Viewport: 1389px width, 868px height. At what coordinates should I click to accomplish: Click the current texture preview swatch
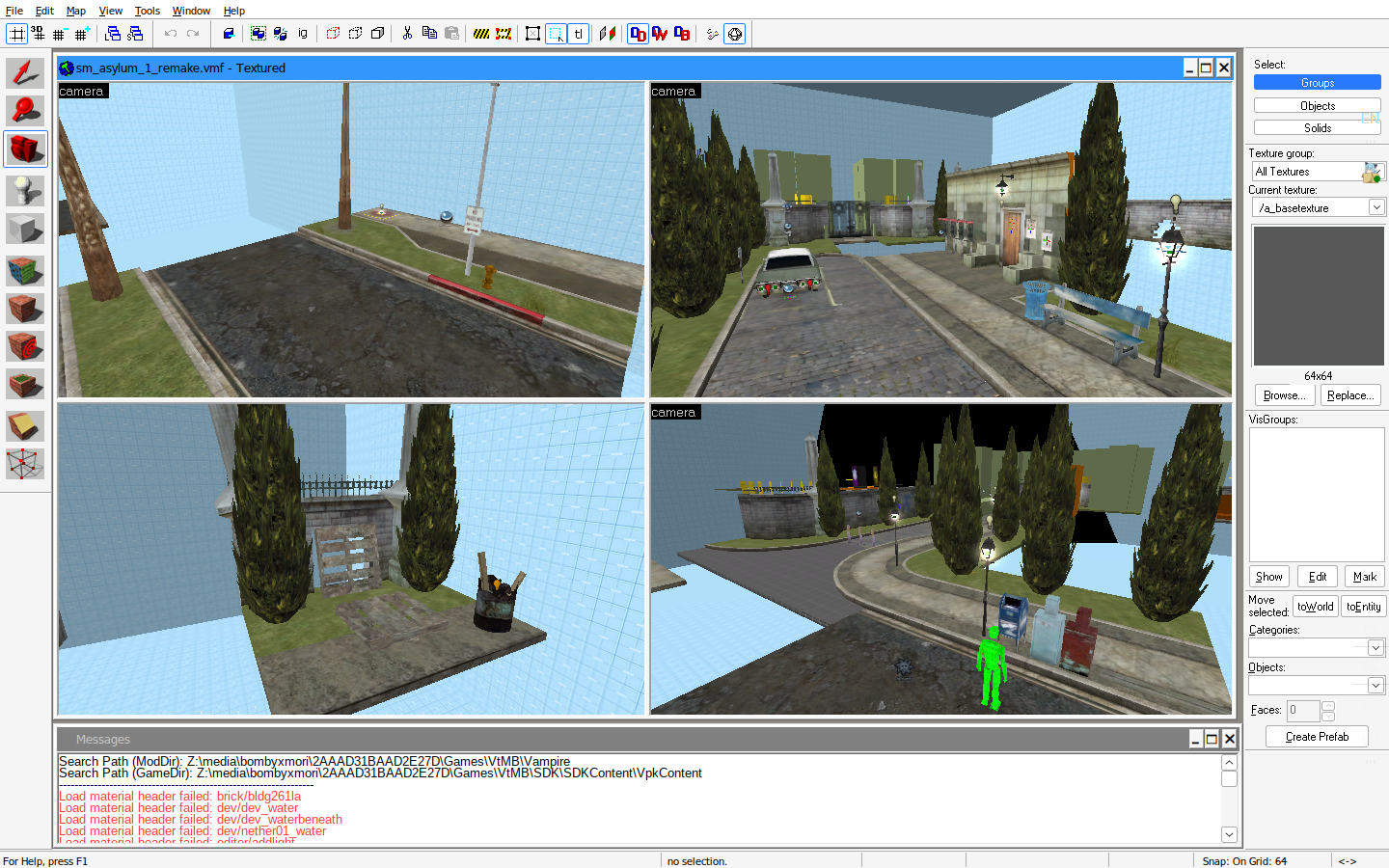click(x=1318, y=296)
